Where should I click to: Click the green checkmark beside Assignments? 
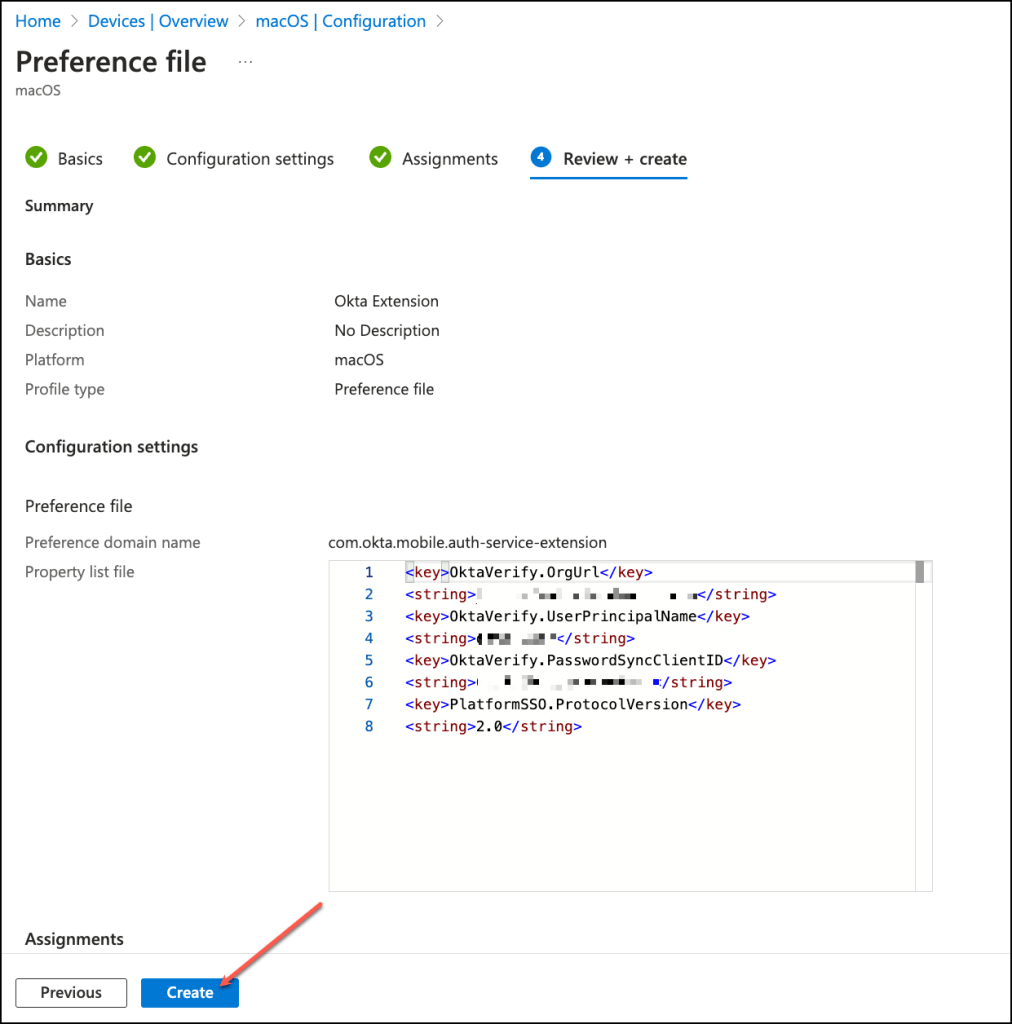click(x=380, y=158)
